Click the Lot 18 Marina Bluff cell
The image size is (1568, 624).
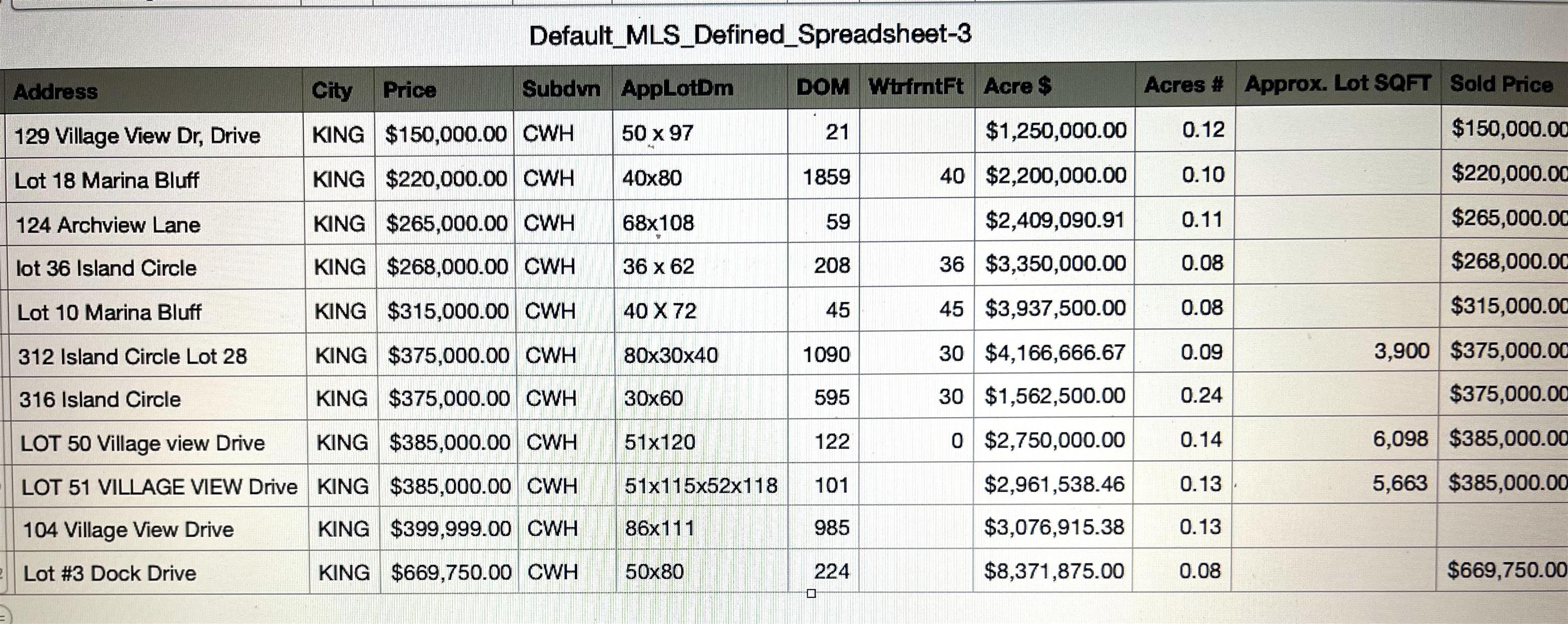click(x=107, y=180)
